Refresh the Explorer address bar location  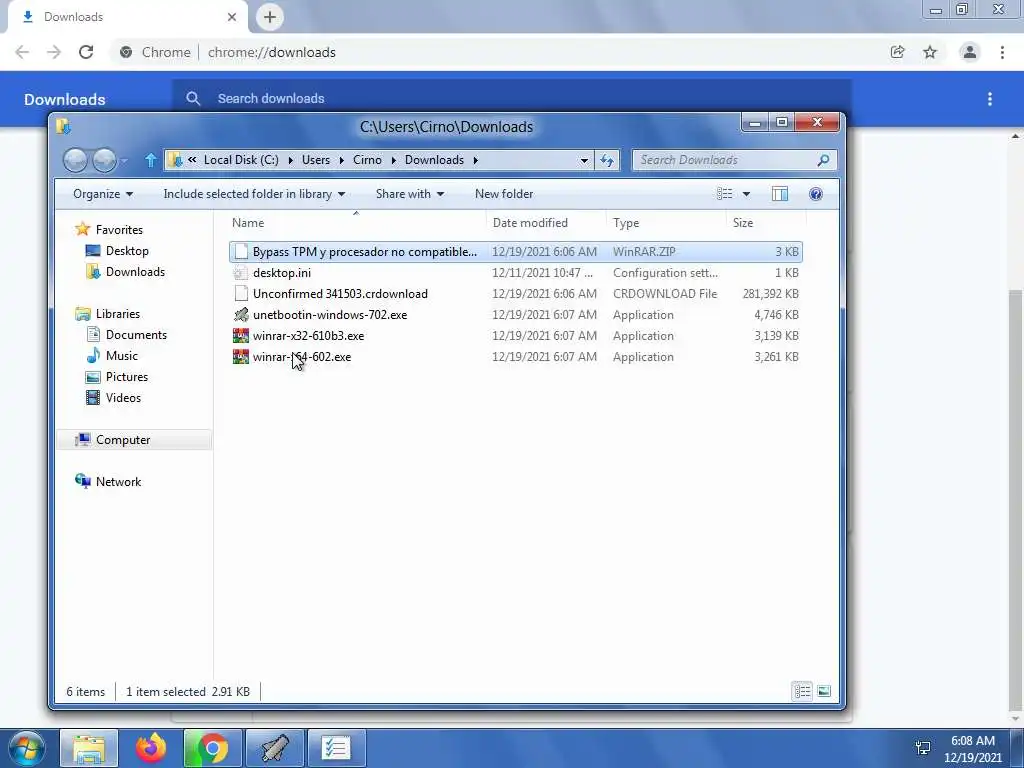pyautogui.click(x=607, y=160)
